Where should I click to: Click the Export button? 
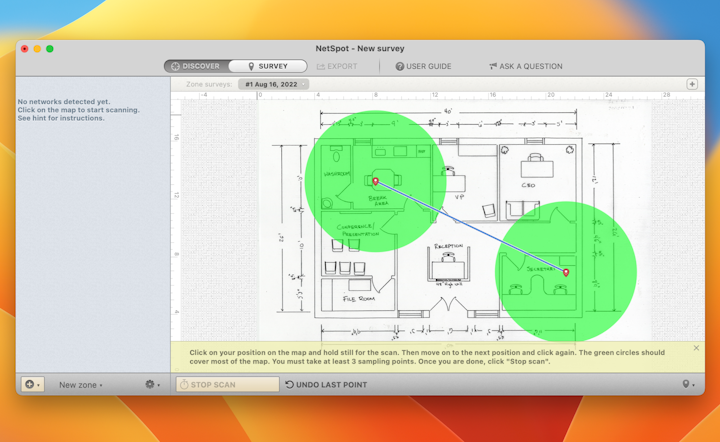click(x=337, y=67)
